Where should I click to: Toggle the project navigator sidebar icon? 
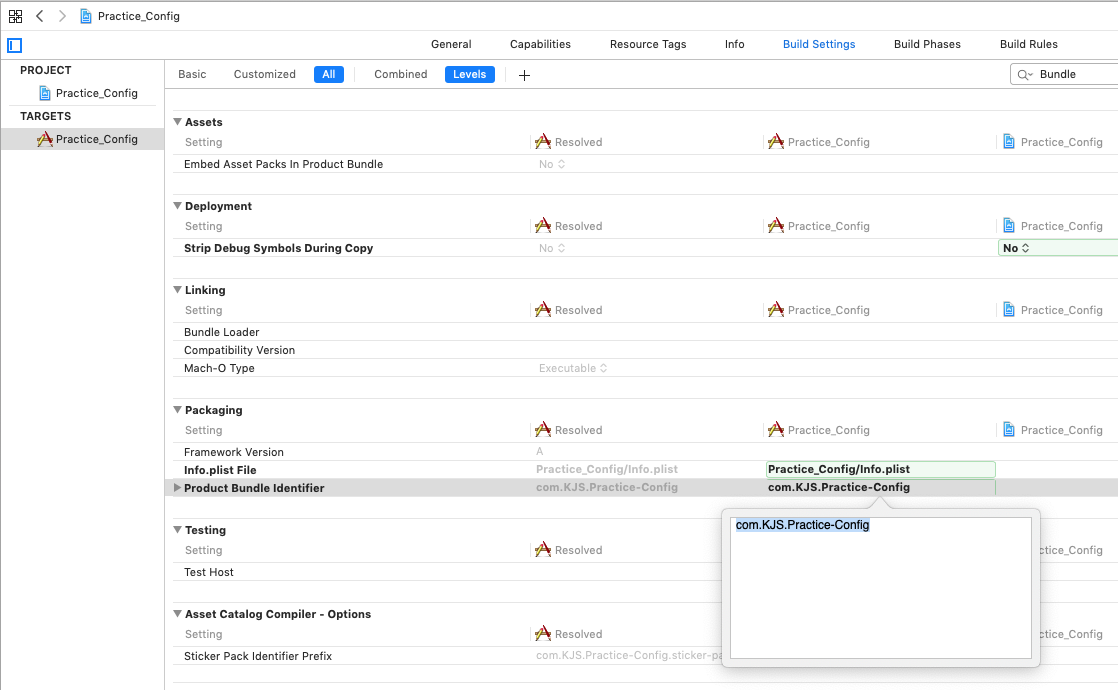point(14,46)
